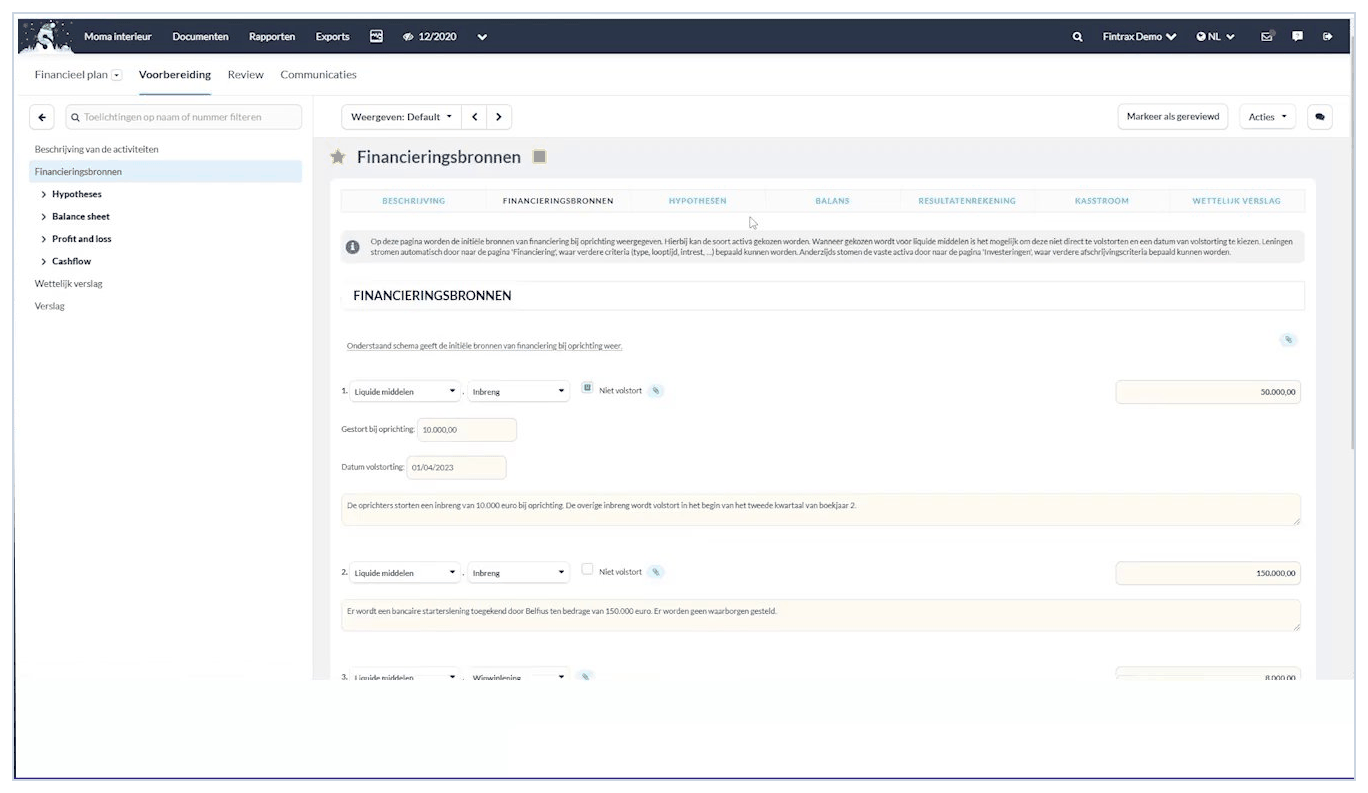Expand the Profit and loss tree item
This screenshot has width=1368, height=793.
44,239
